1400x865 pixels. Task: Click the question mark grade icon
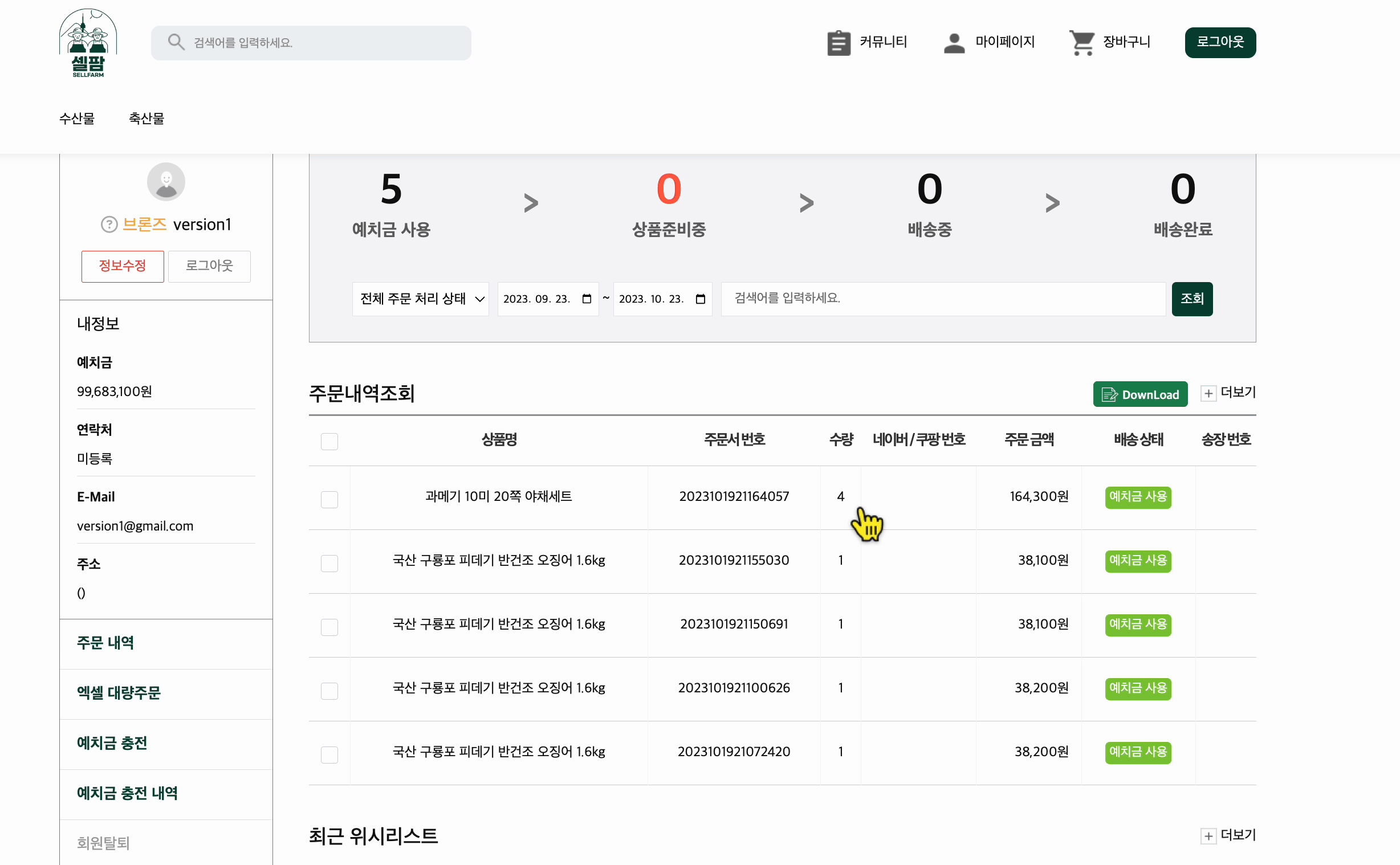109,225
